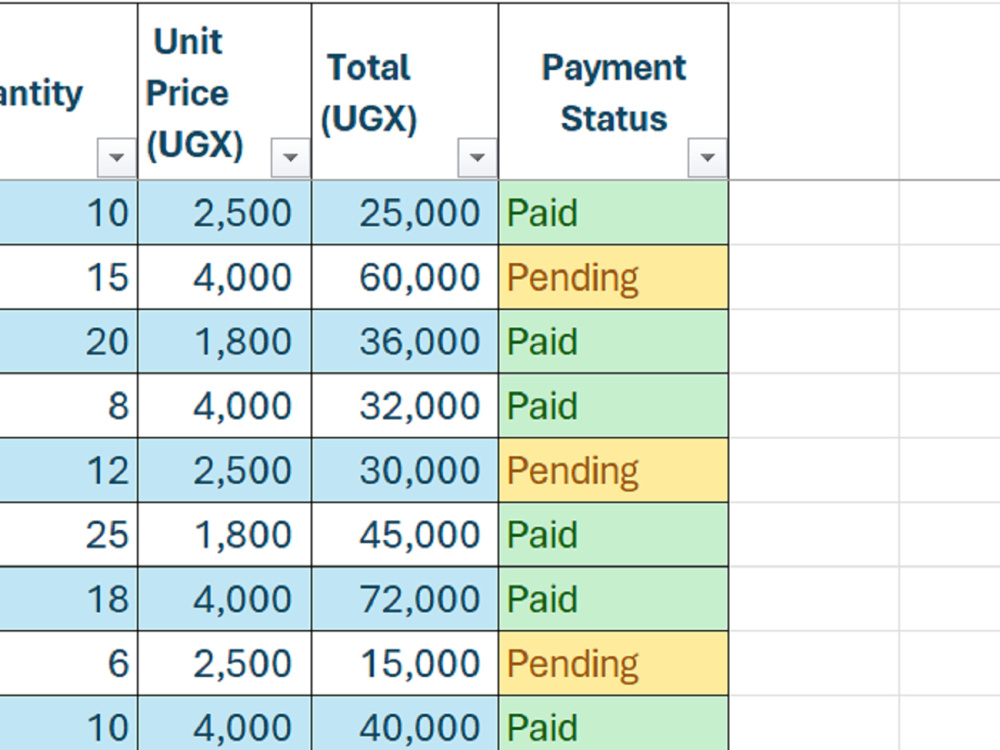Viewport: 1000px width, 750px height.
Task: Open the Total (UGX) filter dropdown
Action: (x=477, y=158)
